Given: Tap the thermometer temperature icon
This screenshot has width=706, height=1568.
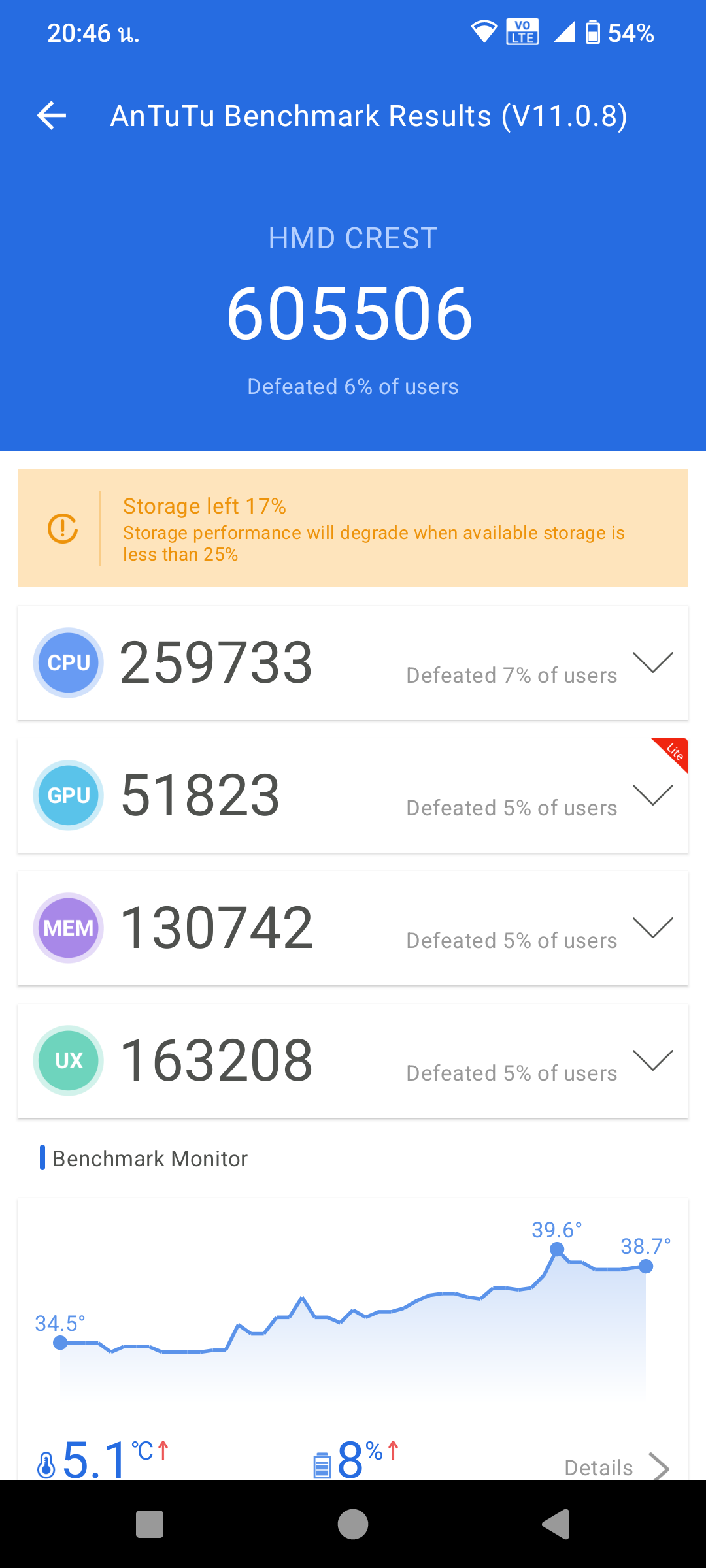Looking at the screenshot, I should point(46,1465).
